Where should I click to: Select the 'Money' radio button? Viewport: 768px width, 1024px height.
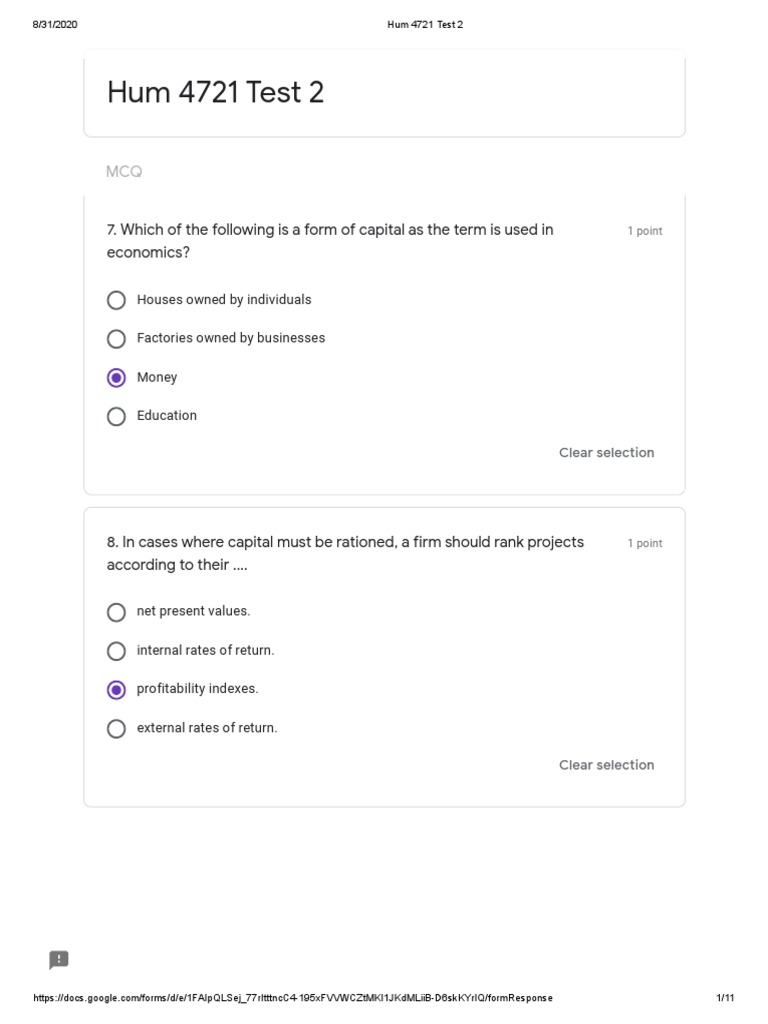[x=117, y=377]
